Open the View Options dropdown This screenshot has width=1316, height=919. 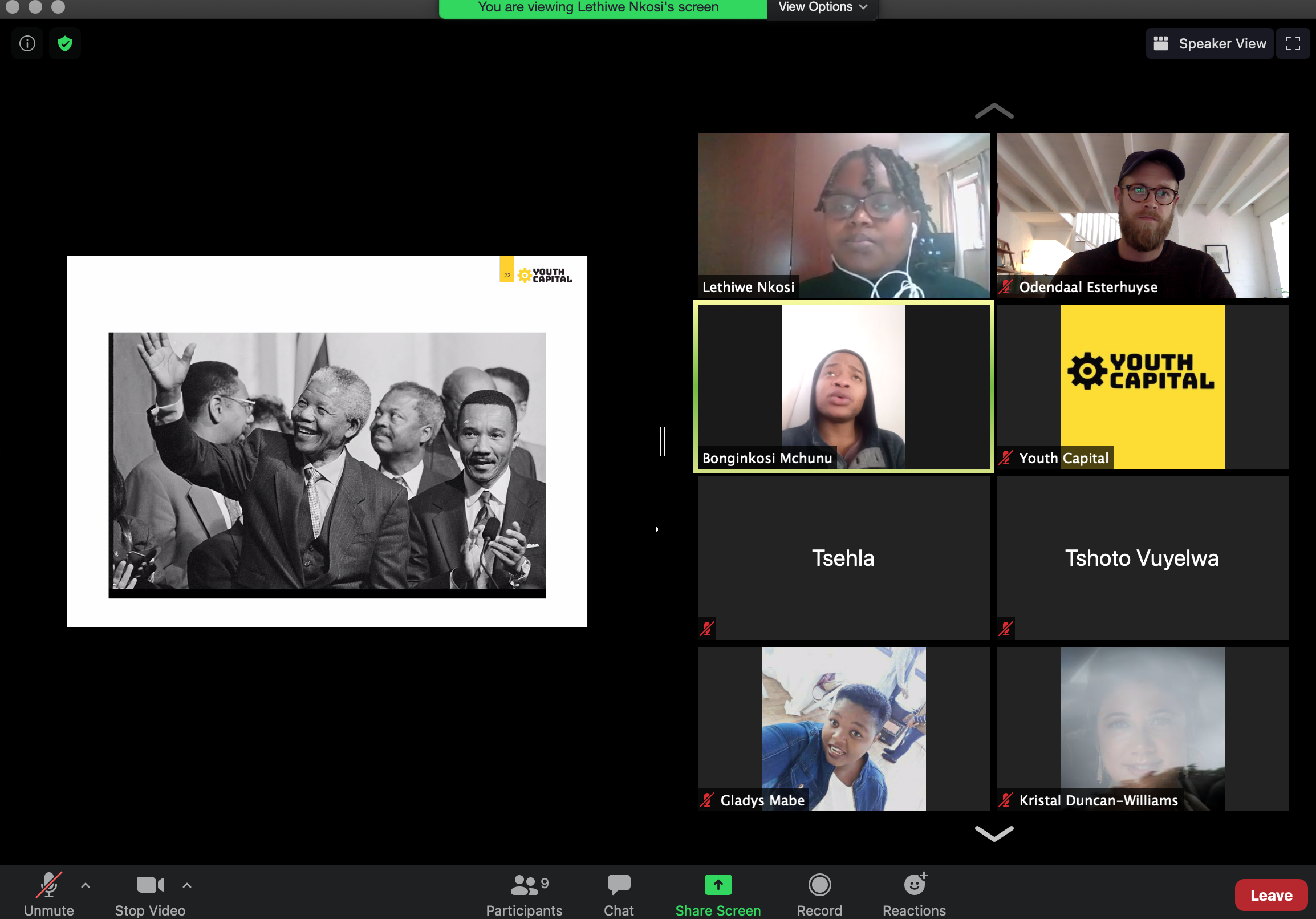pyautogui.click(x=822, y=7)
